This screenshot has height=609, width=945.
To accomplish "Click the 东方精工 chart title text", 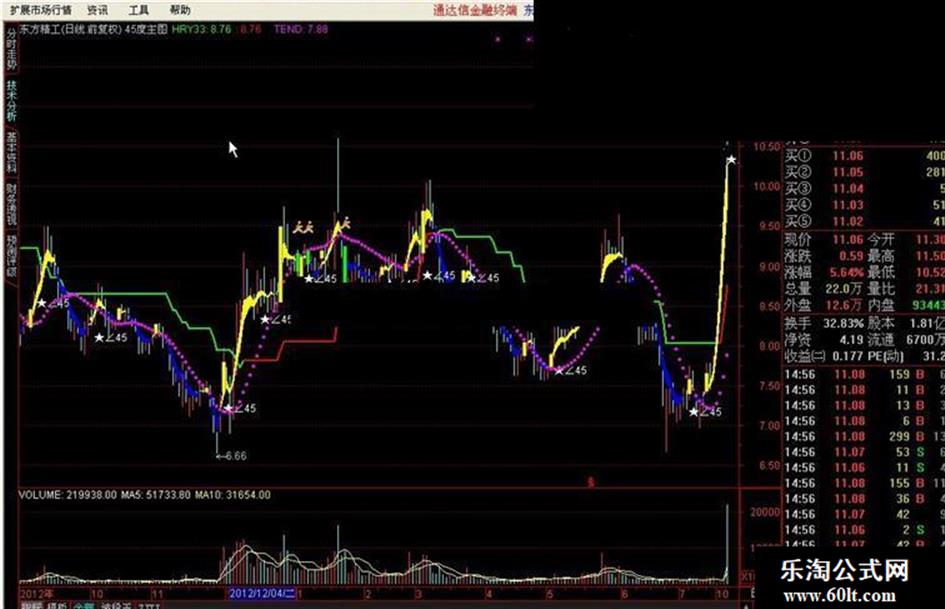I will pyautogui.click(x=41, y=29).
